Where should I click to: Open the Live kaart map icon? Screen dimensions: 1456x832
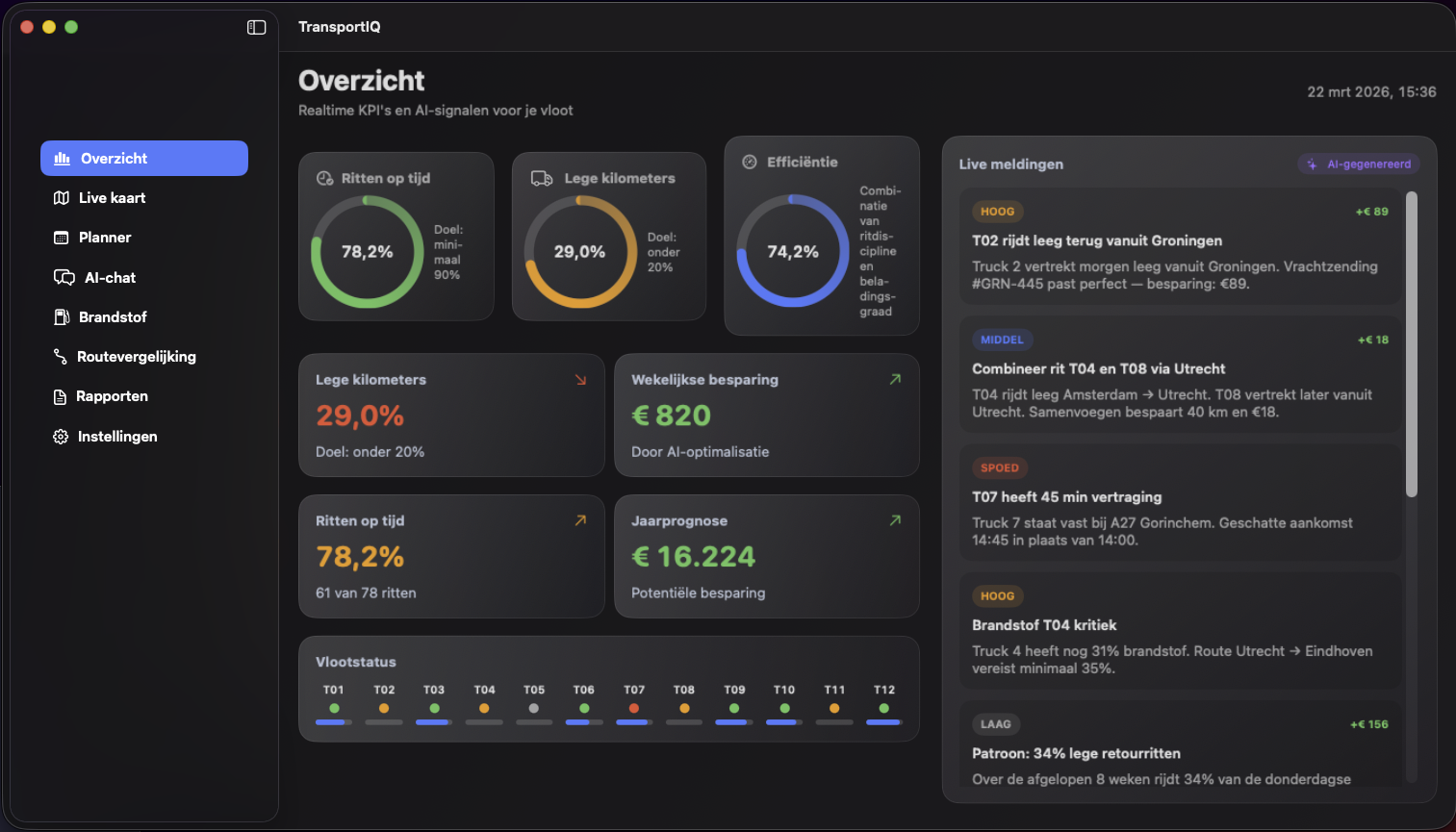click(x=61, y=197)
